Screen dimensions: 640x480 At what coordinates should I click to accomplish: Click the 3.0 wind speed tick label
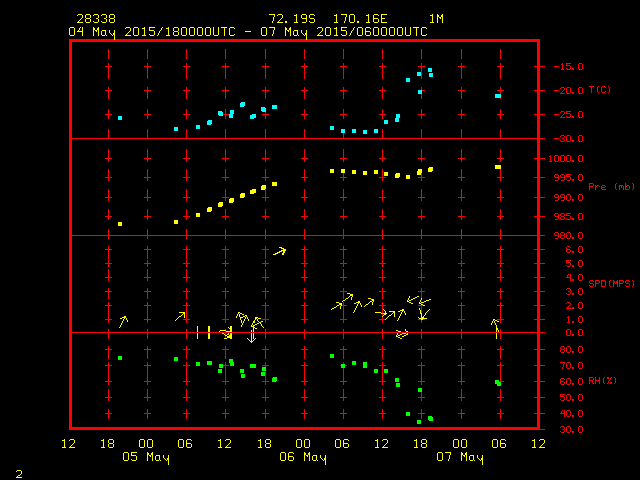(574, 292)
